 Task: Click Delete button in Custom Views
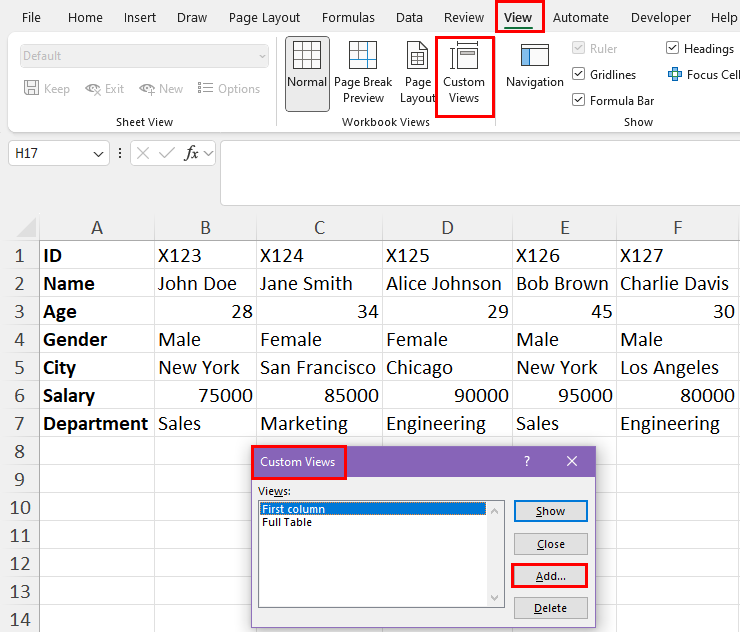[551, 608]
